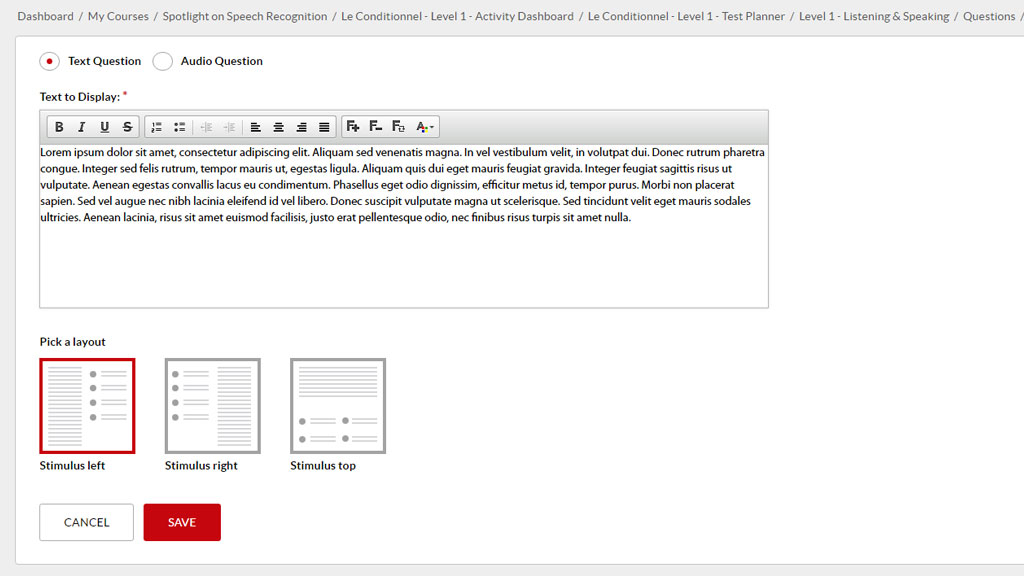
Task: Select the Text Question radio button
Action: (x=50, y=61)
